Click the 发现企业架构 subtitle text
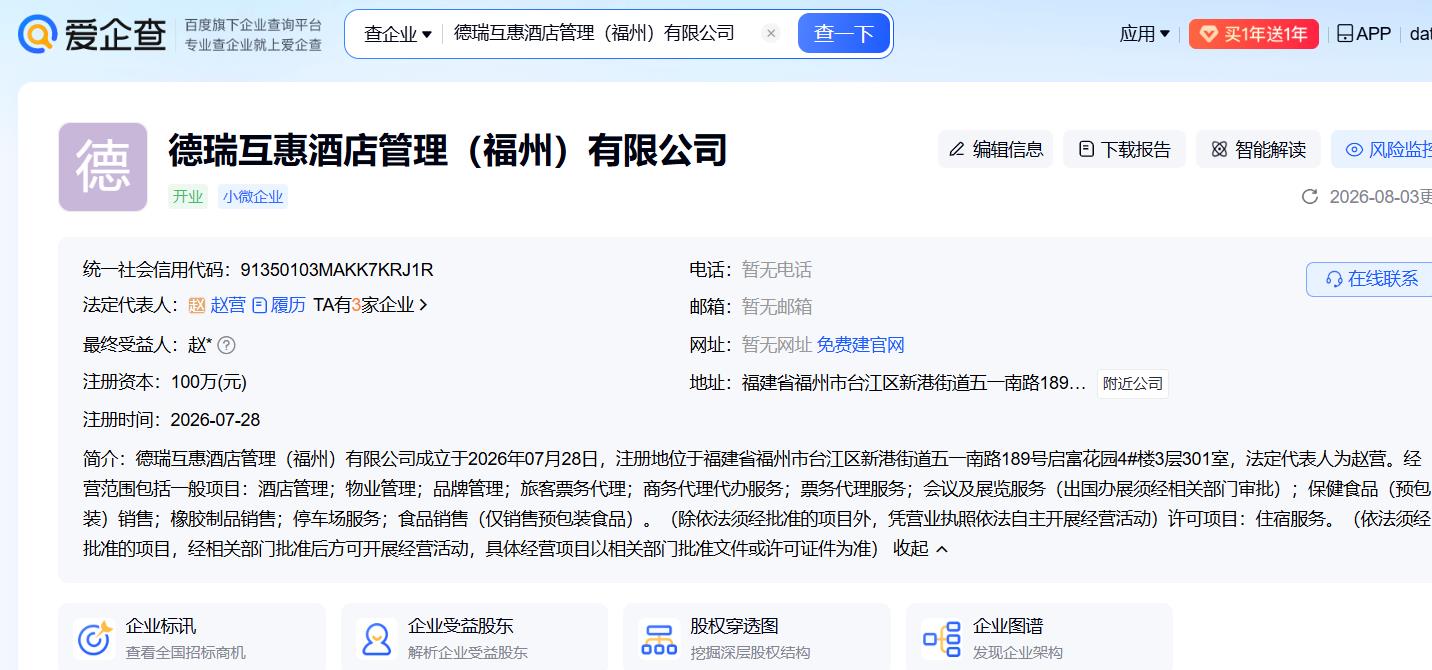This screenshot has width=1432, height=670. point(1018,653)
